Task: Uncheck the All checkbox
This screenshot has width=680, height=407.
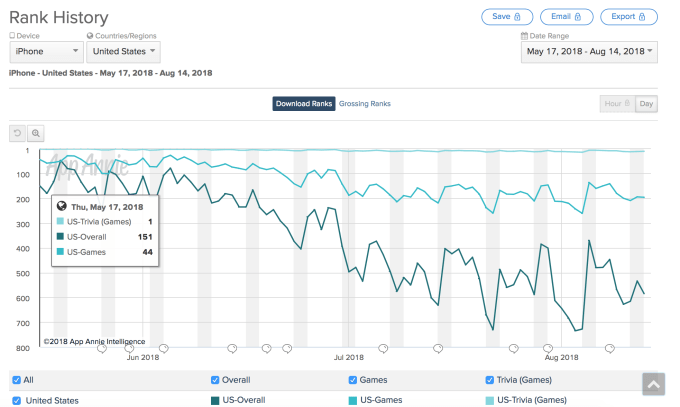Action: pos(17,380)
